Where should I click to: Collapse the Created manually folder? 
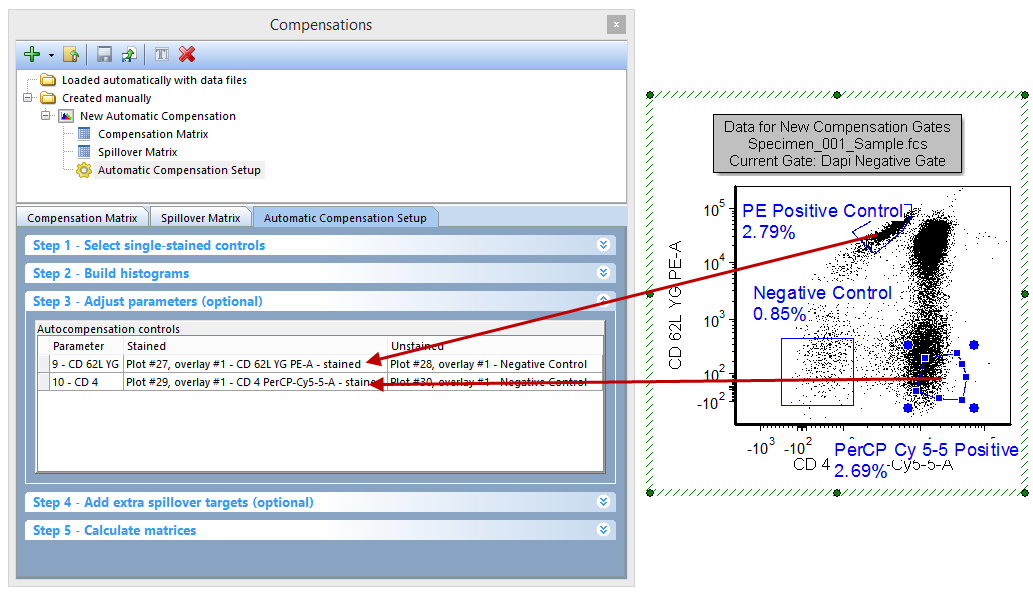pyautogui.click(x=29, y=98)
